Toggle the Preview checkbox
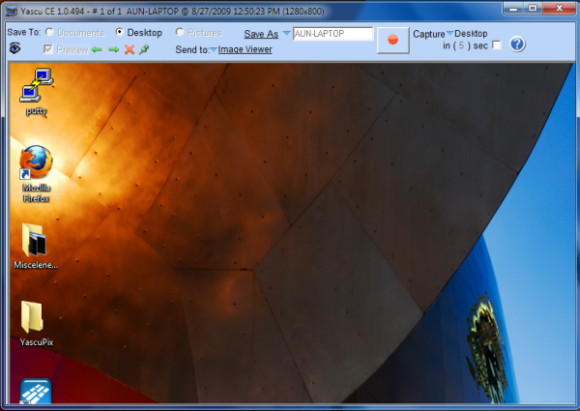The width and height of the screenshot is (580, 411). click(x=48, y=49)
